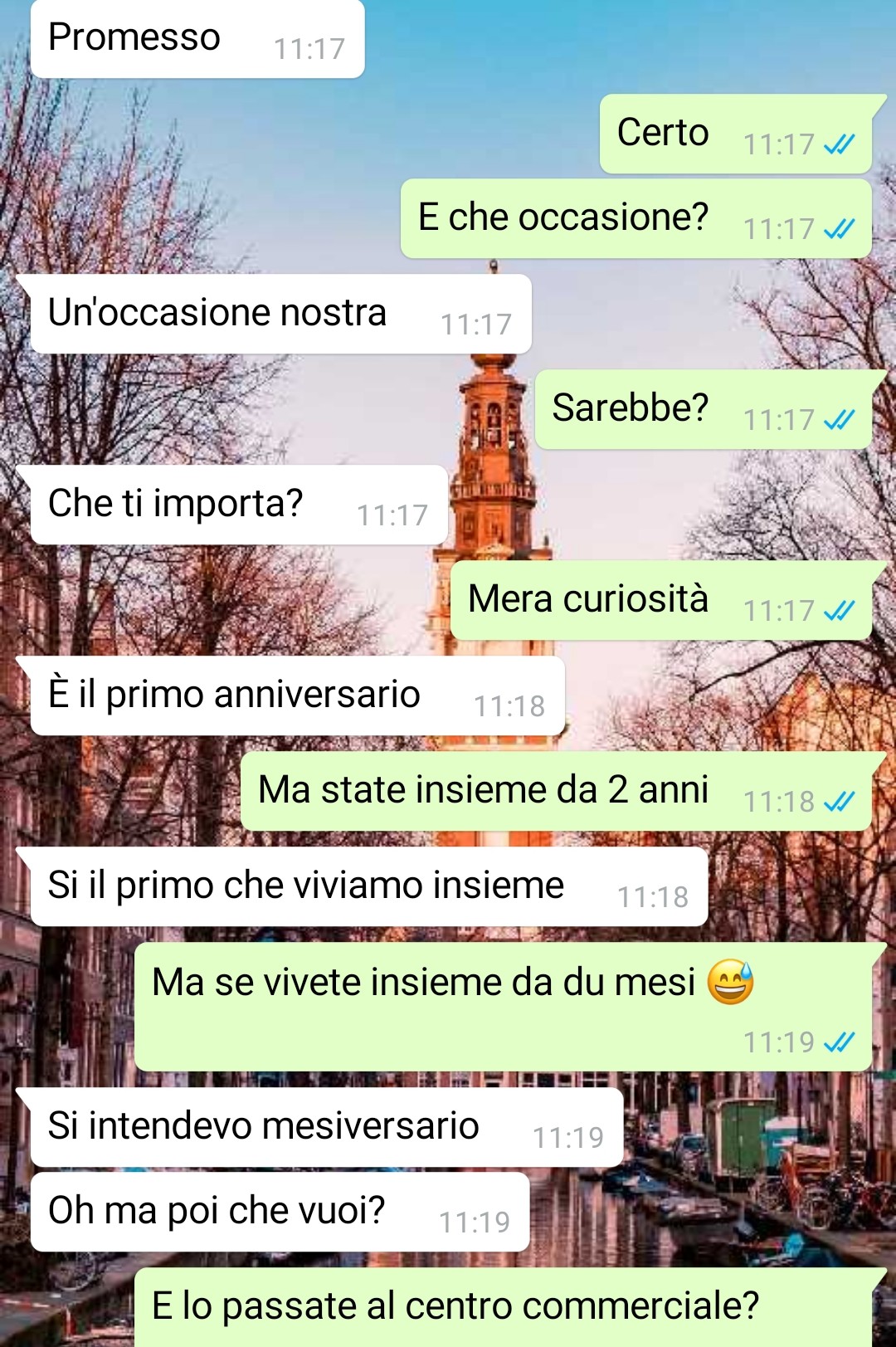Tap 'Ma state insieme da 2 anni' bubble
Image resolution: width=896 pixels, height=1347 pixels.
[556, 791]
